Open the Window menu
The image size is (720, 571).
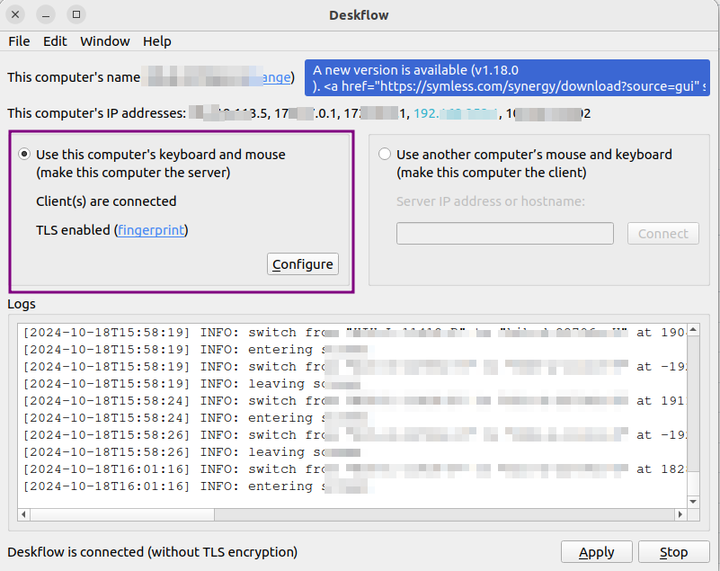click(x=105, y=41)
